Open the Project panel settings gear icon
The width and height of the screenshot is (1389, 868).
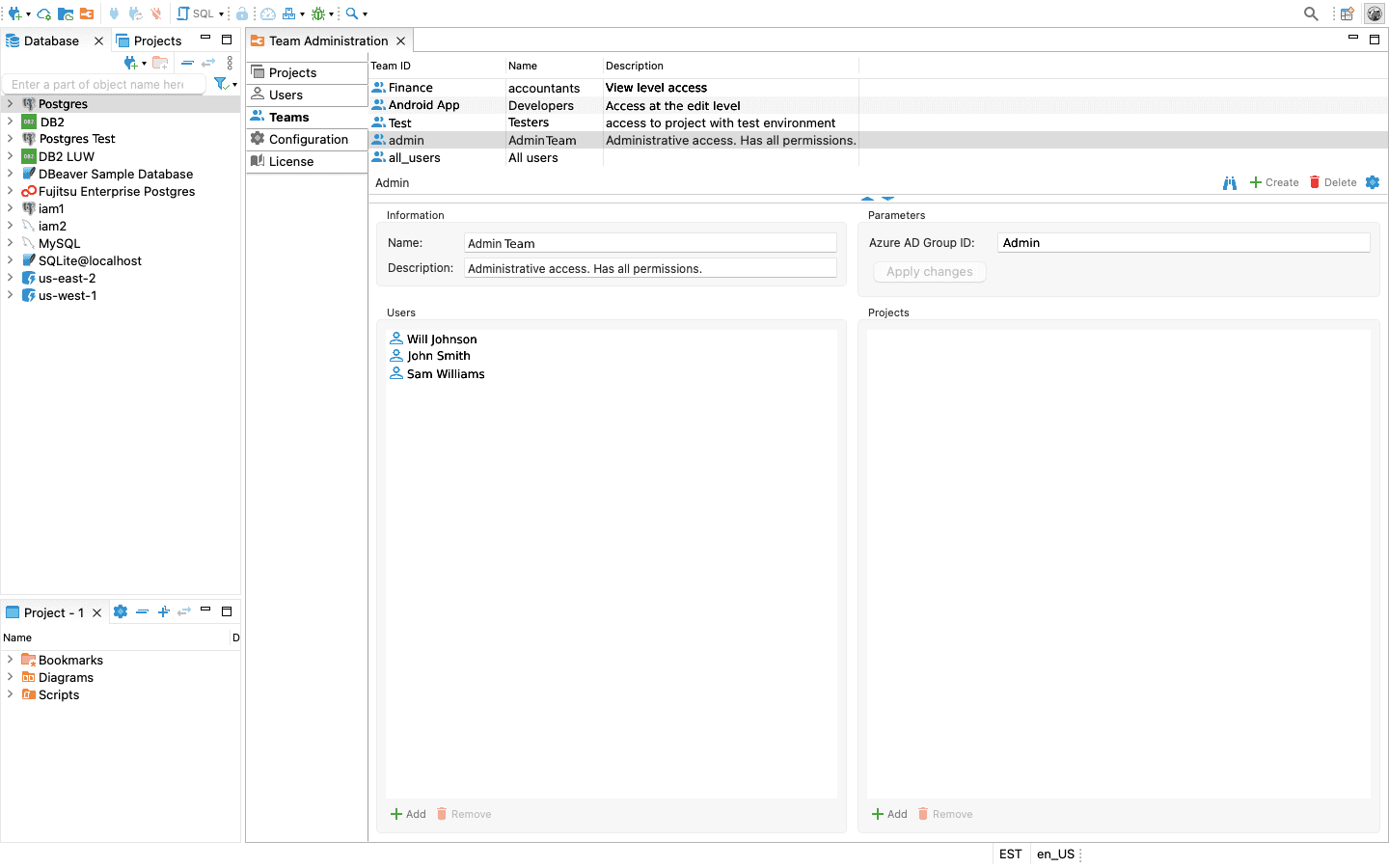121,611
